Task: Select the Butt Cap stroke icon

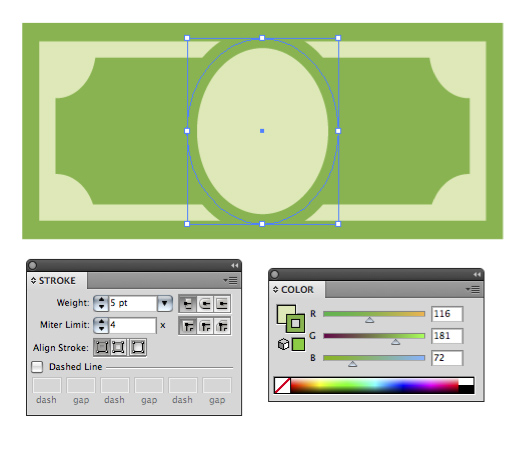Action: (188, 304)
